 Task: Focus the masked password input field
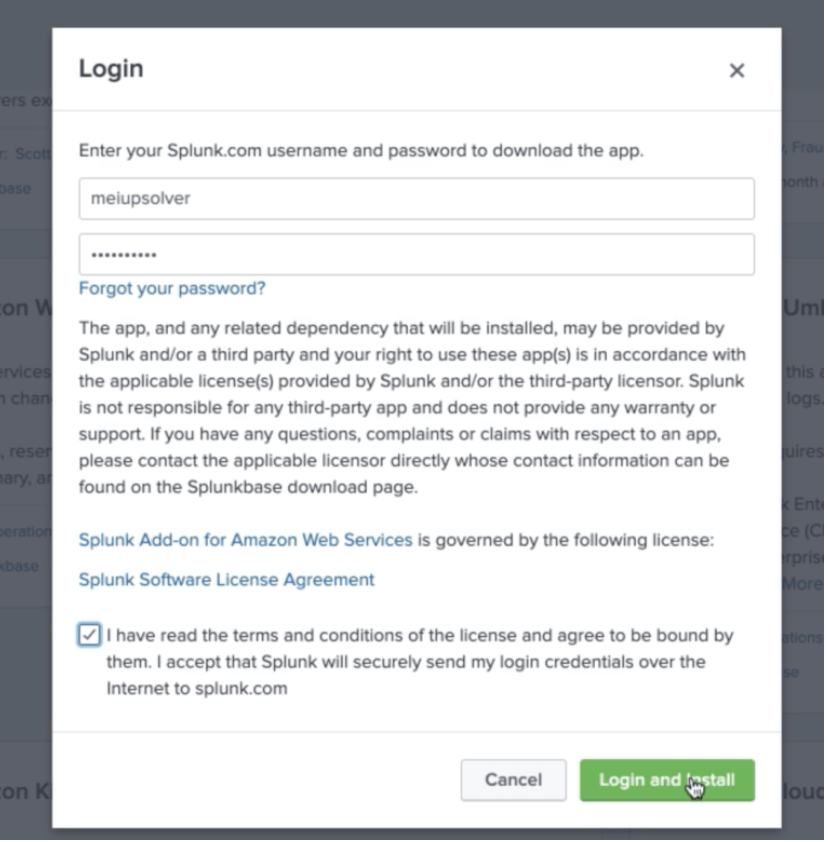coord(416,255)
